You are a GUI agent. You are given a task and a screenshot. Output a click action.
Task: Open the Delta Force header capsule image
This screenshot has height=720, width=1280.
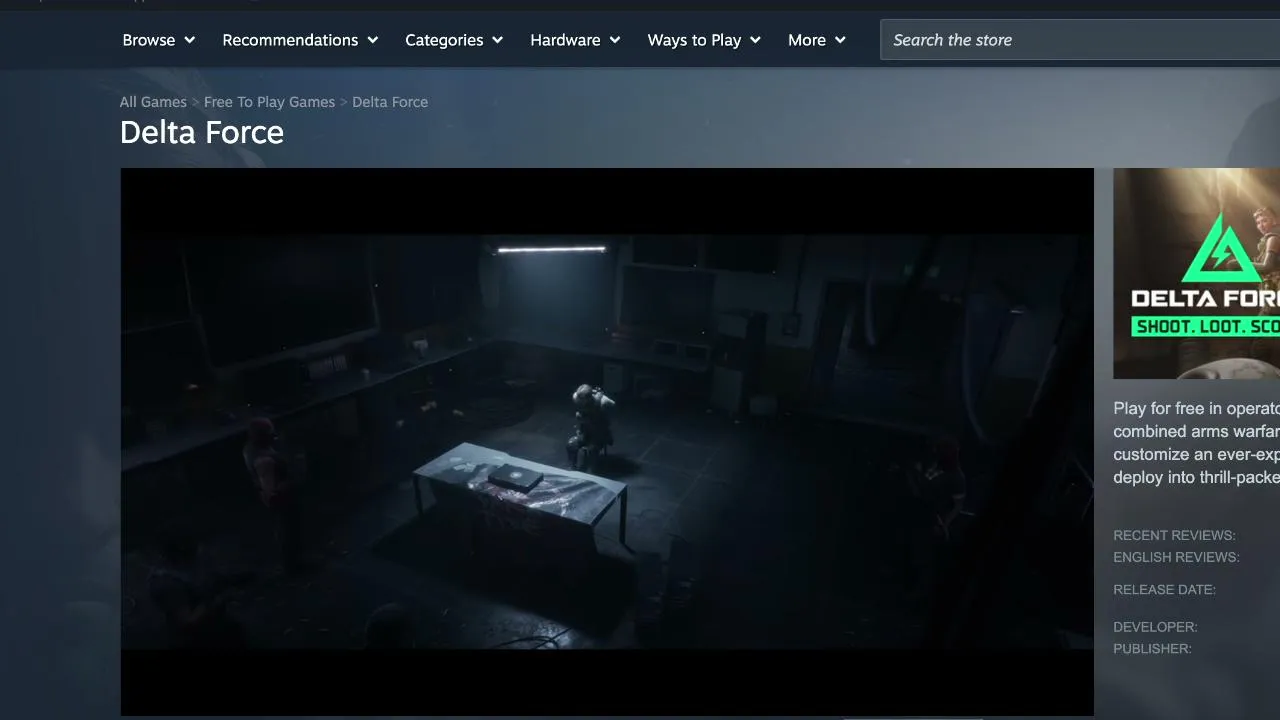coord(1197,273)
